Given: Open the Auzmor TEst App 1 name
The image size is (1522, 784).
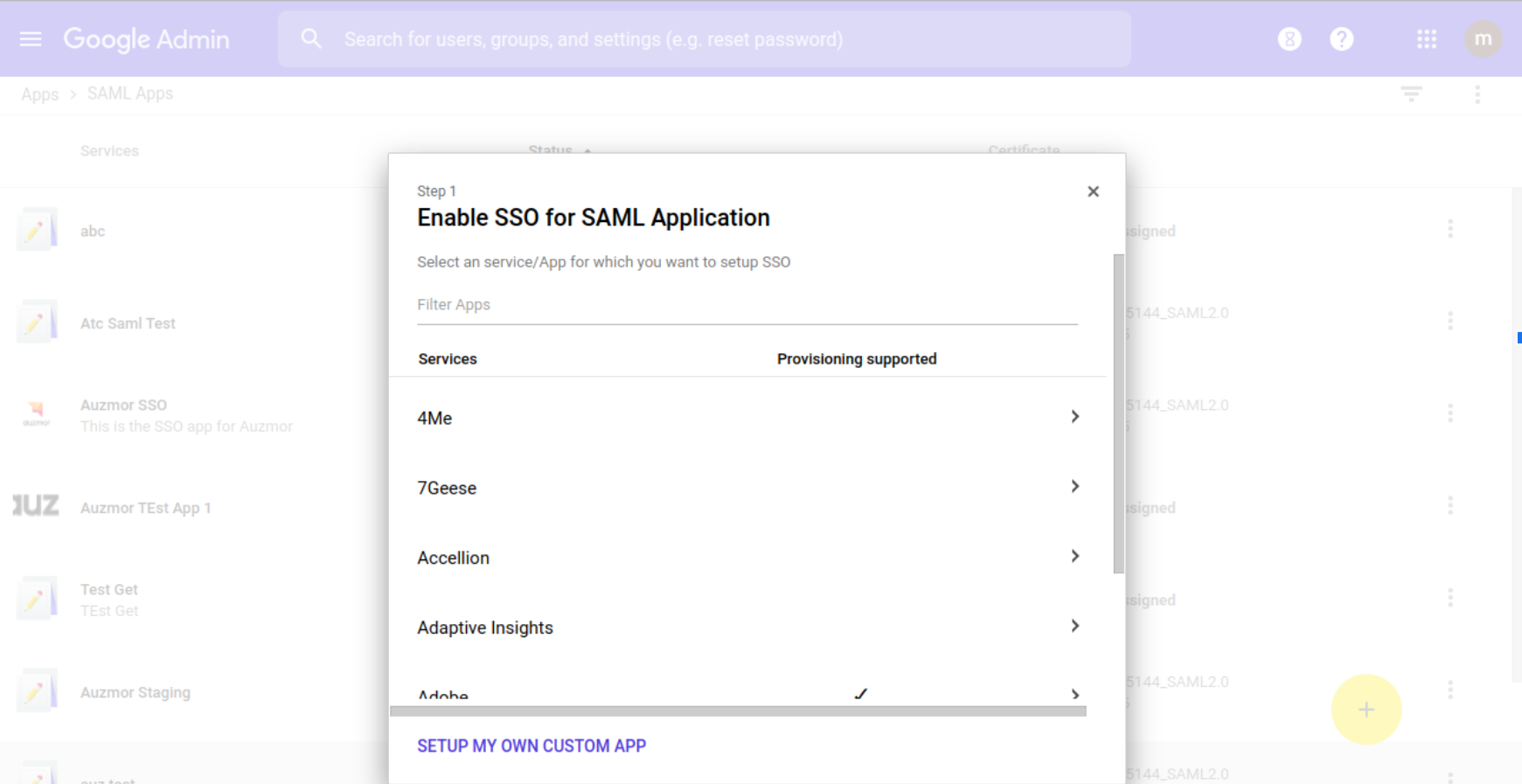Looking at the screenshot, I should (146, 509).
